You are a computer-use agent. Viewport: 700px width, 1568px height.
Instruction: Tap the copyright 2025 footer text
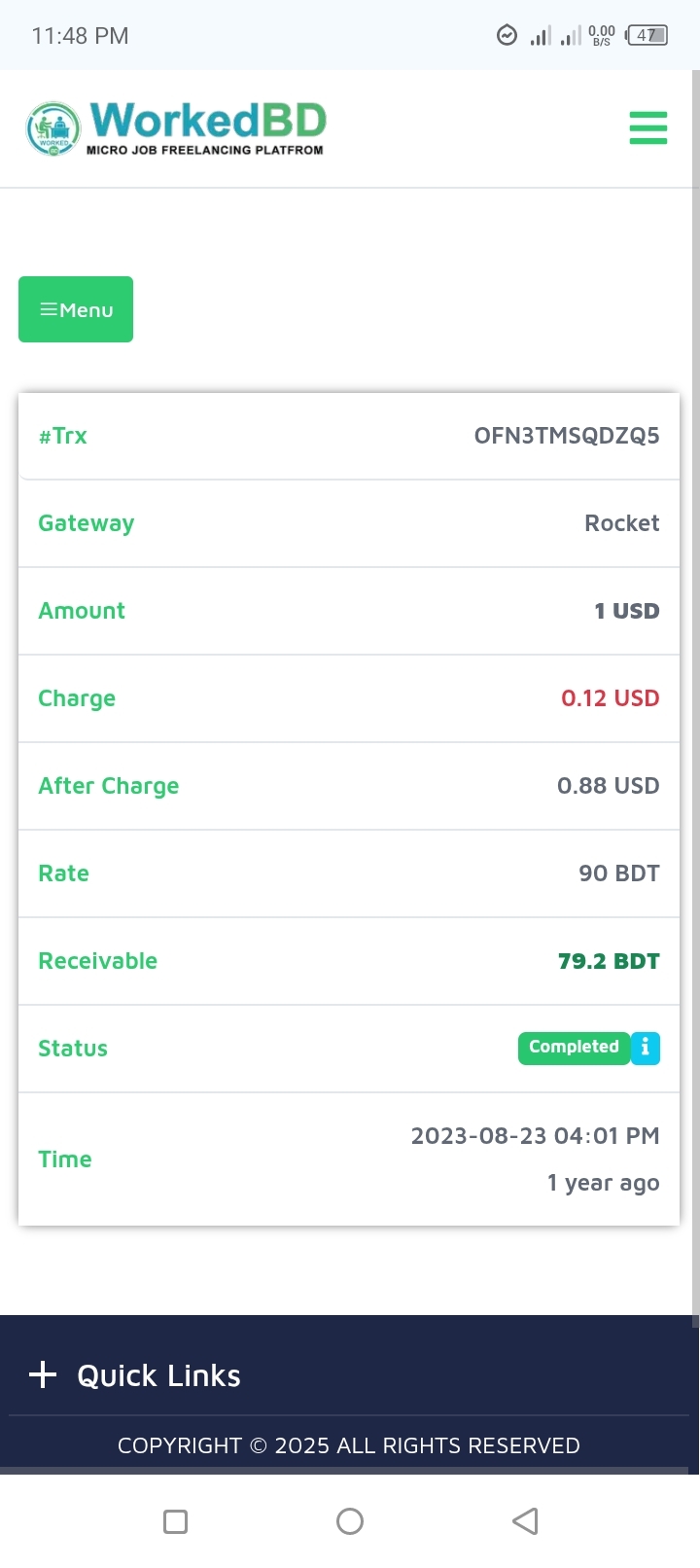click(x=349, y=1445)
